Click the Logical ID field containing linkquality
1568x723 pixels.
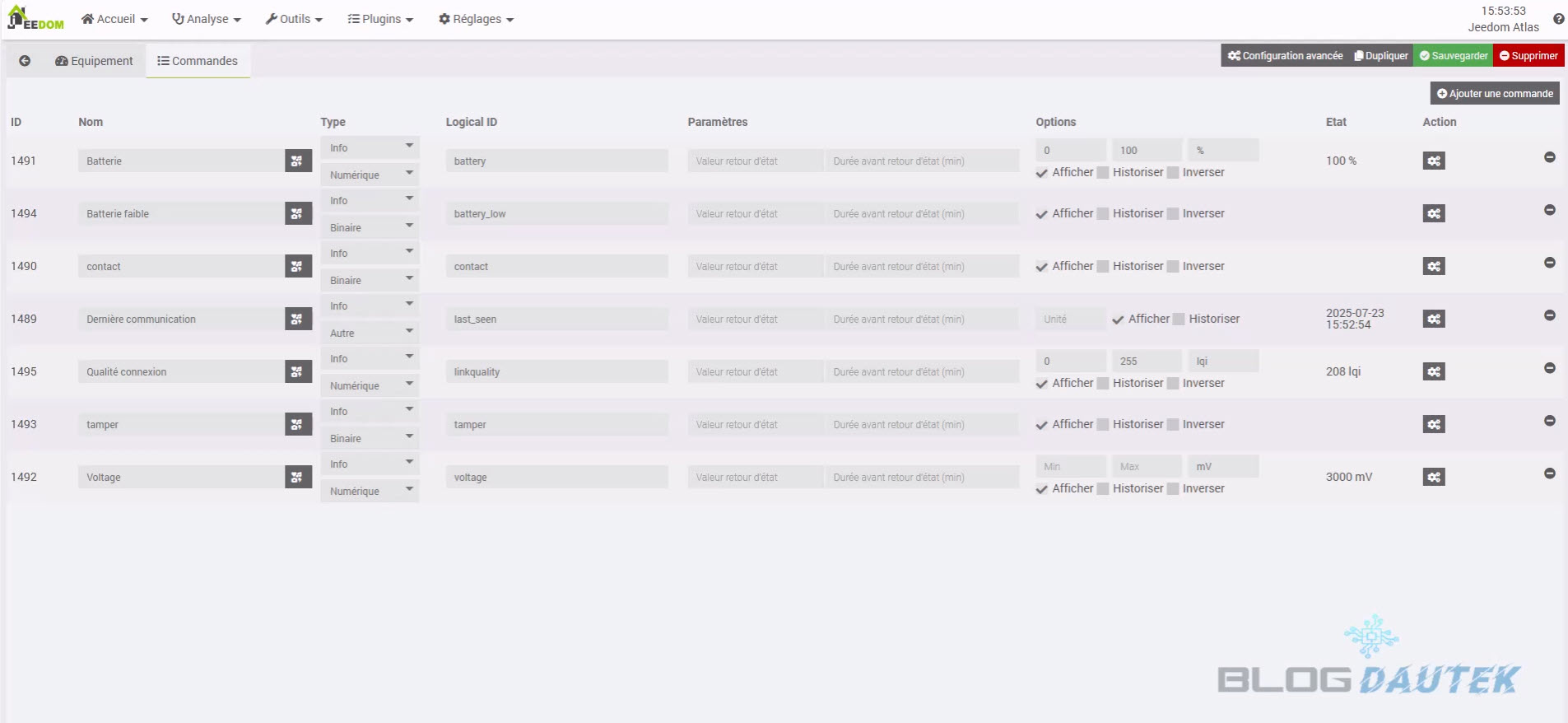(x=556, y=372)
